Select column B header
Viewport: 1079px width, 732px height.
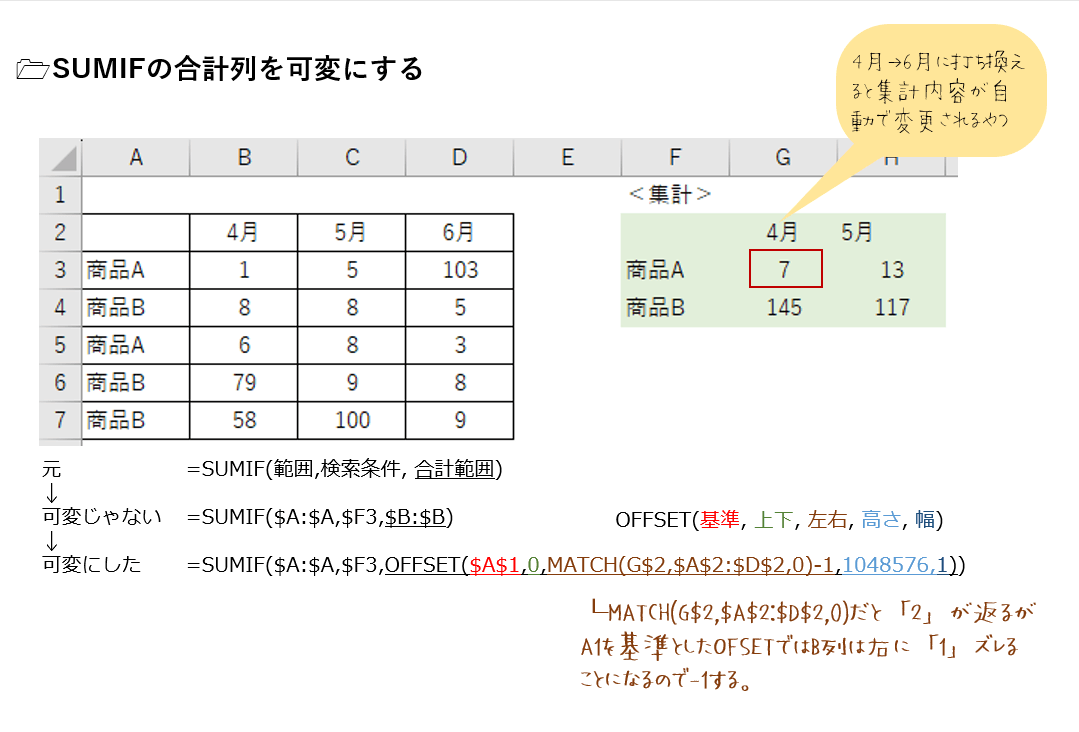[x=244, y=157]
